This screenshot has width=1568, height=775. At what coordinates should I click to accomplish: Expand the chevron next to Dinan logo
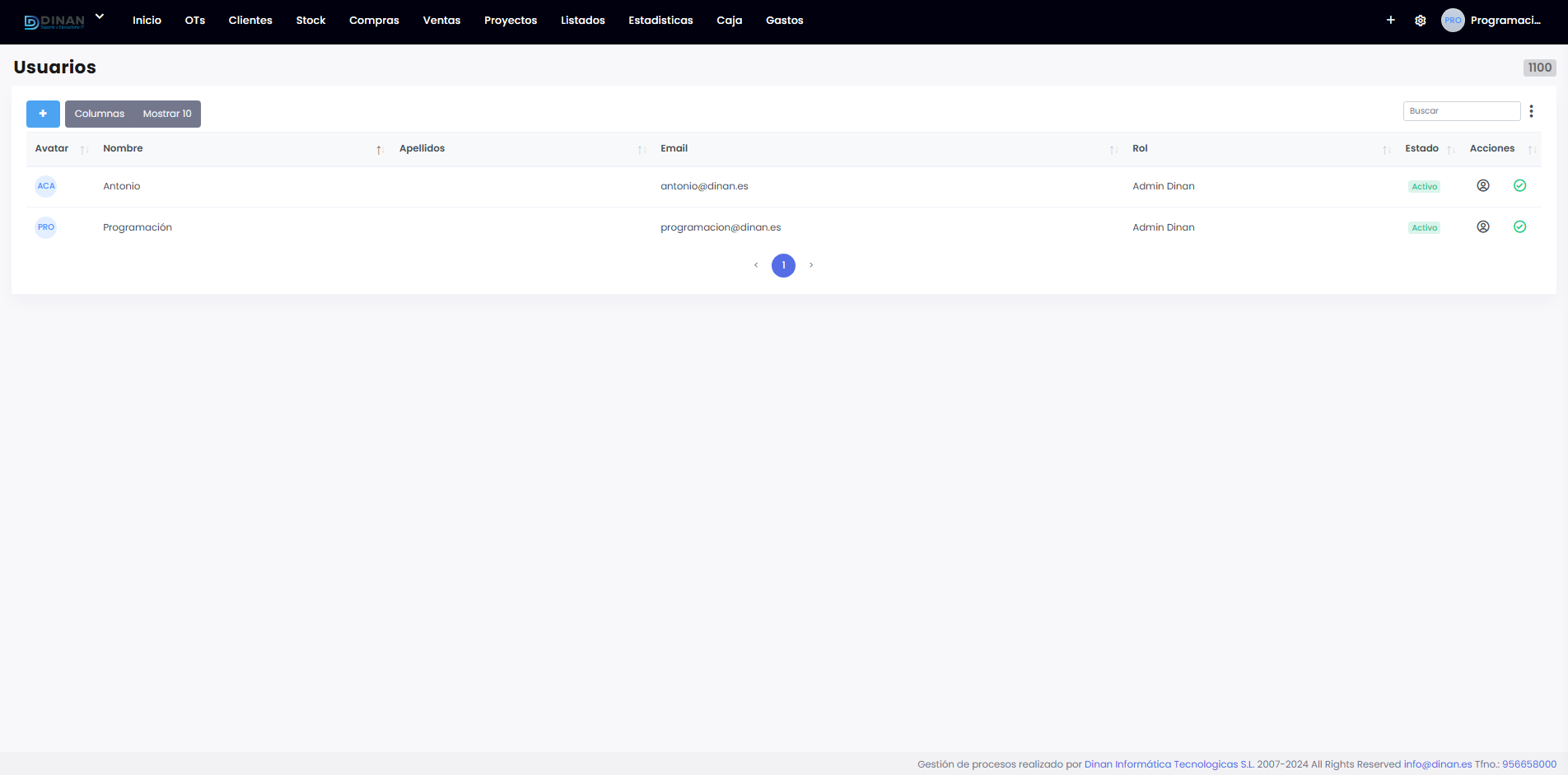(x=100, y=16)
